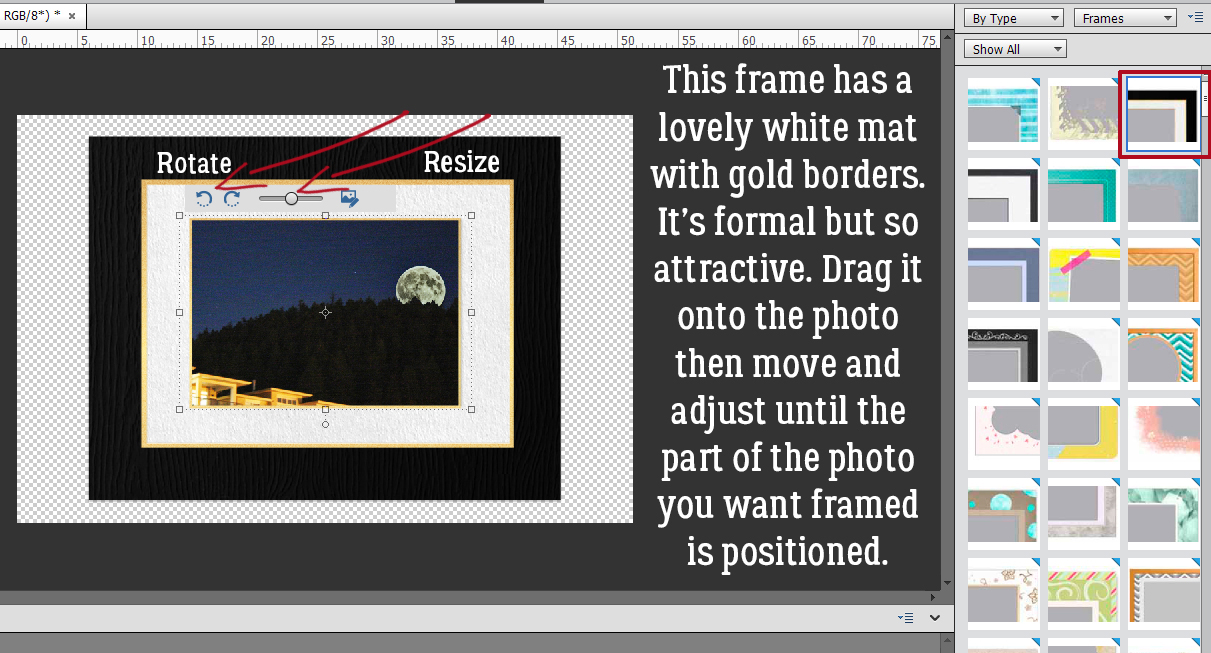
Task: Click the top-left transform handle of the photo
Action: (x=180, y=215)
